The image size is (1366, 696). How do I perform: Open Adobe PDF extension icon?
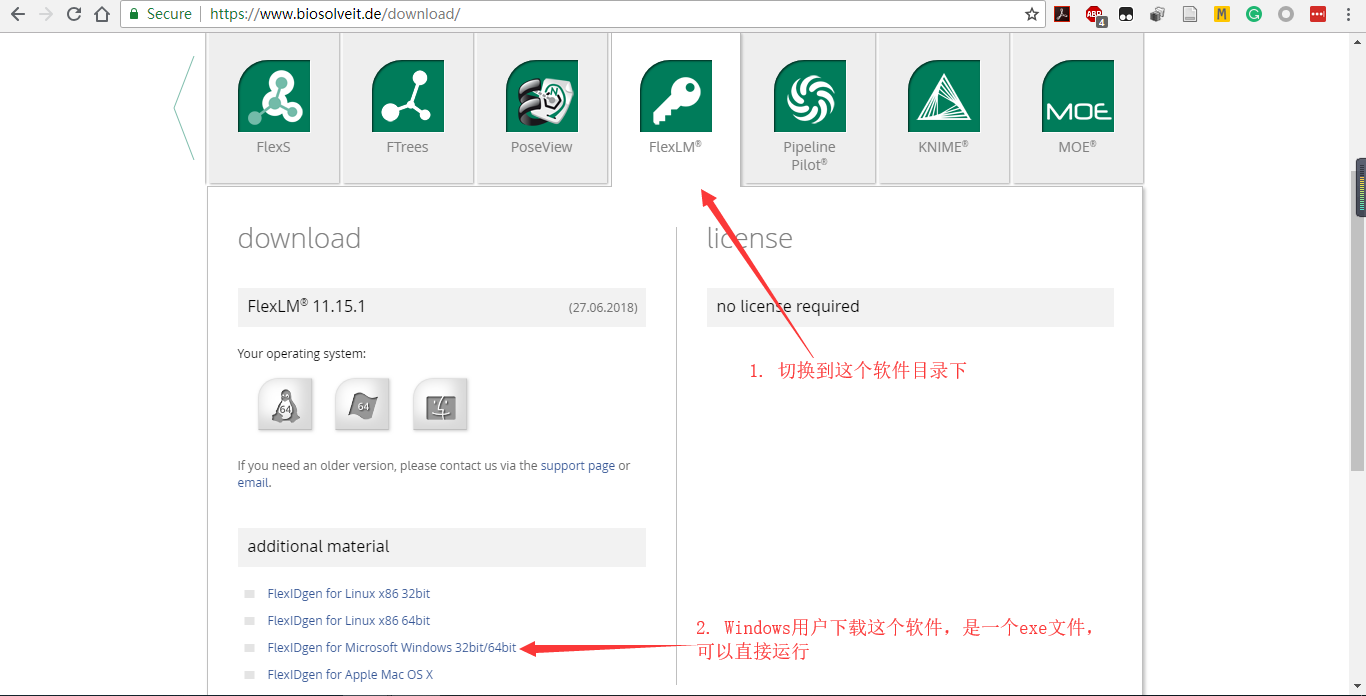tap(1063, 14)
